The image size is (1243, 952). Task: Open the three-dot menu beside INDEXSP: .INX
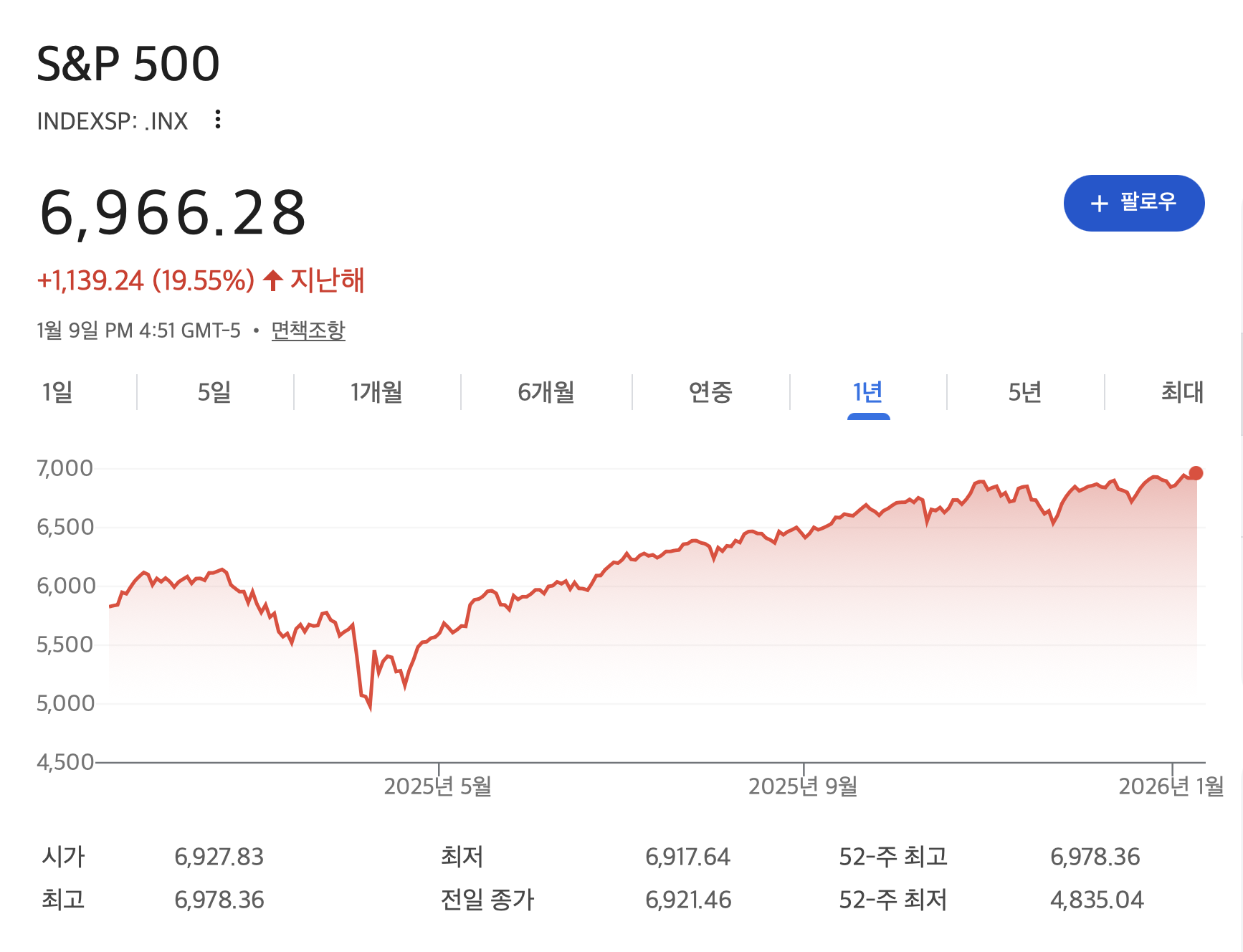coord(218,120)
